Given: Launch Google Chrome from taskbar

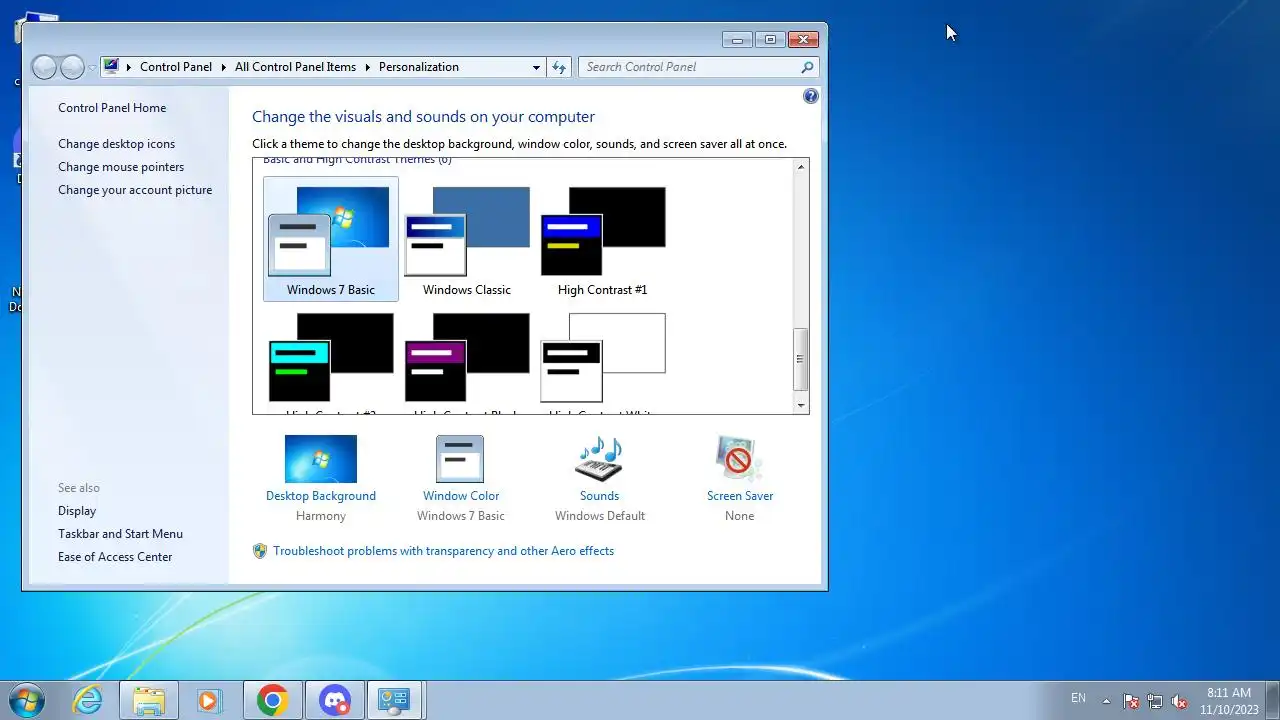Looking at the screenshot, I should click(x=272, y=700).
